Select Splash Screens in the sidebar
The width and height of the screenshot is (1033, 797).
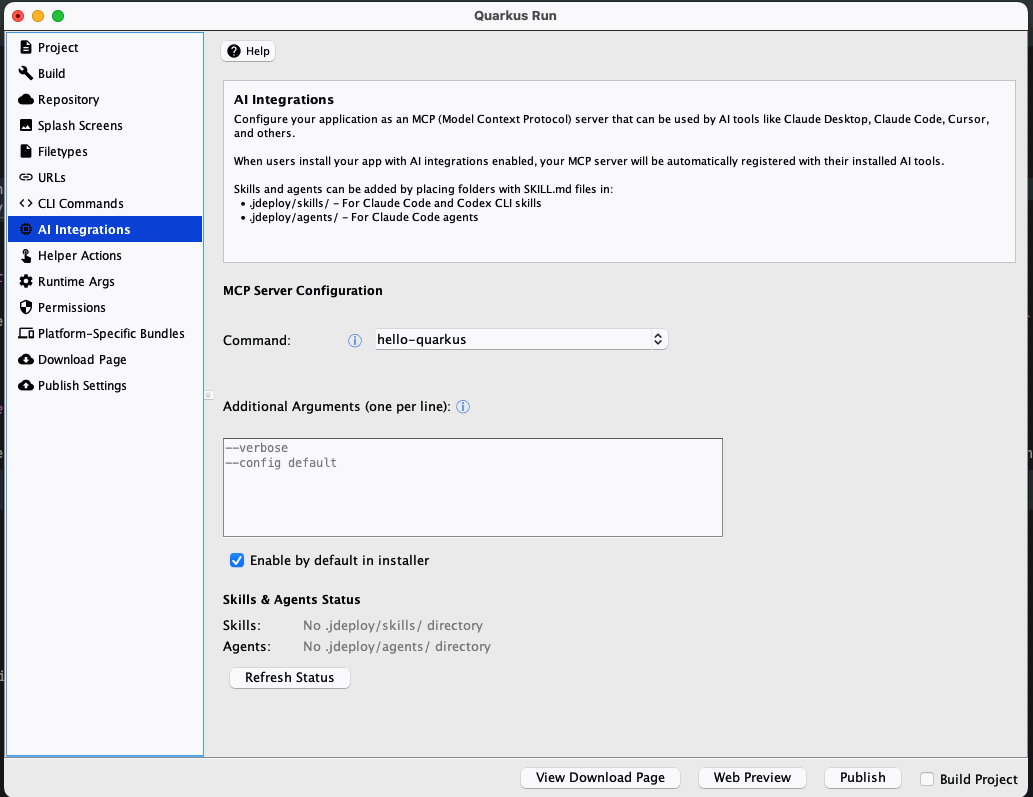(x=105, y=125)
